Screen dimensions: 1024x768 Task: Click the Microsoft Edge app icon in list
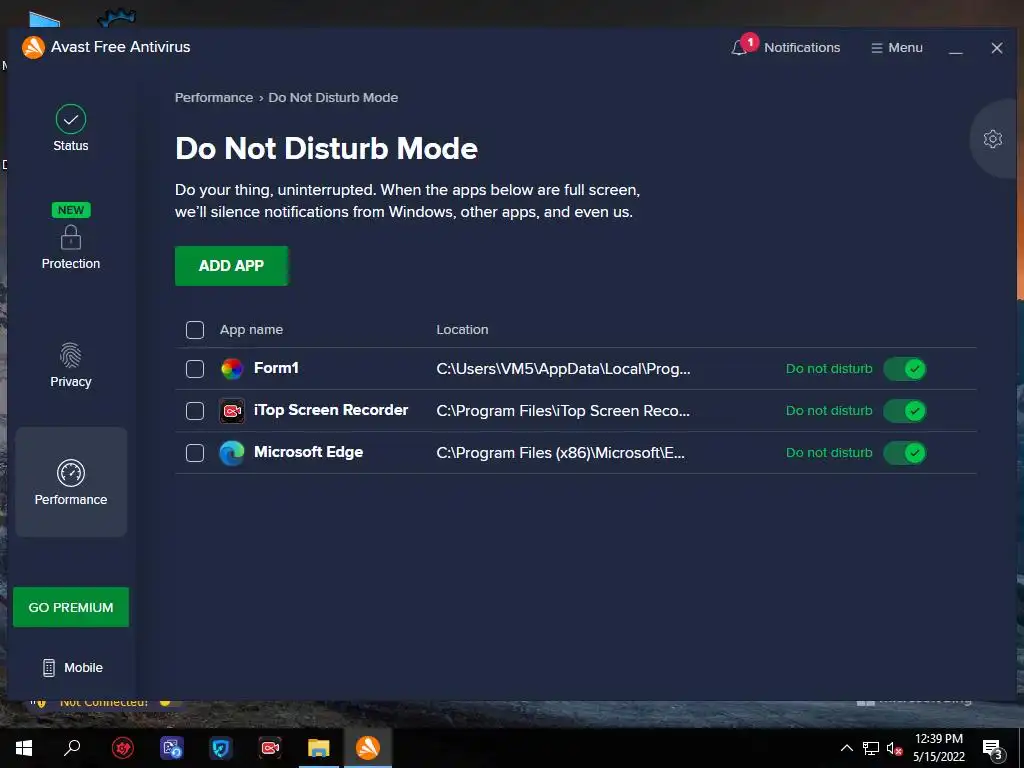pos(231,453)
